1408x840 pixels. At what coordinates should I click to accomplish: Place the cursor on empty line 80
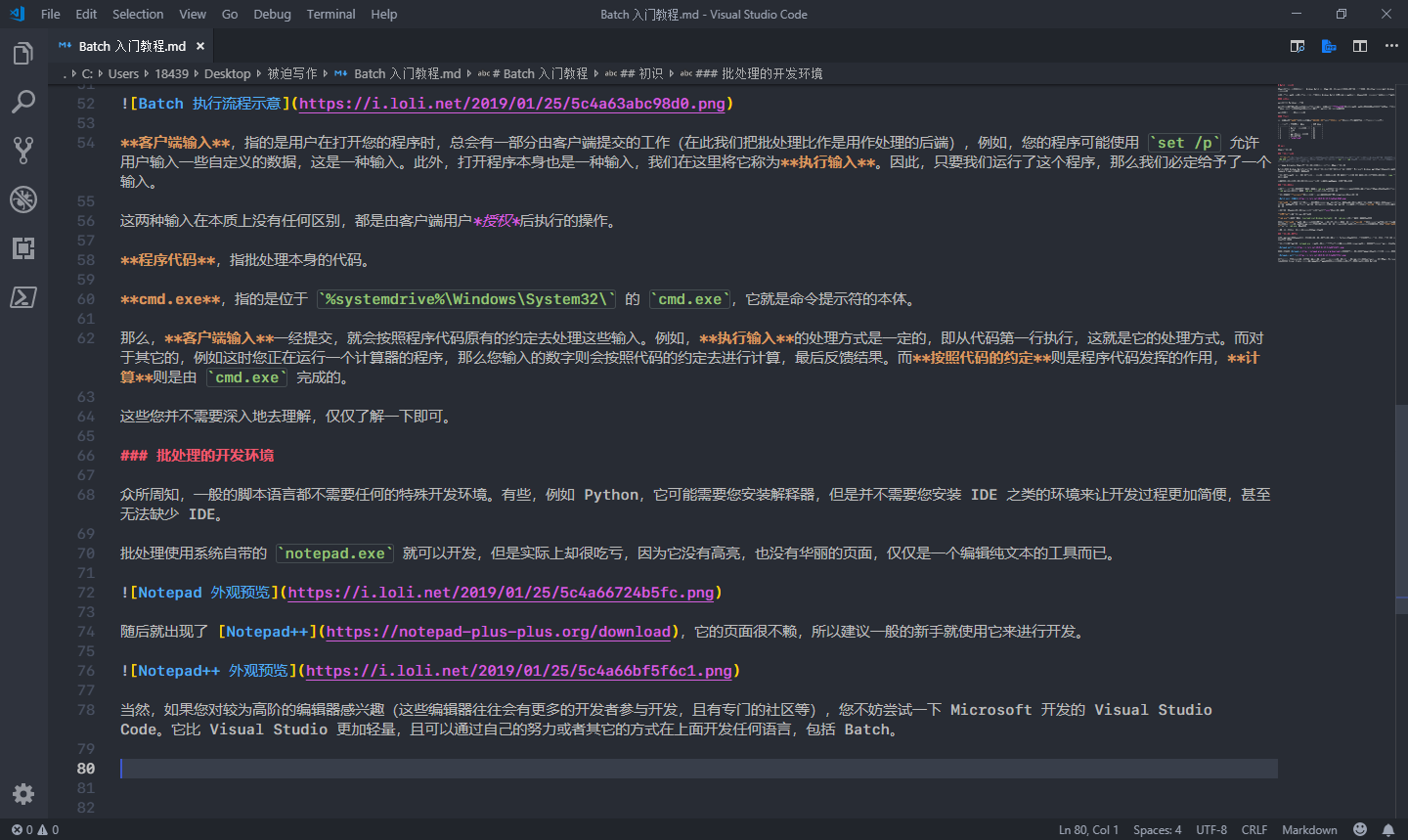click(x=698, y=769)
